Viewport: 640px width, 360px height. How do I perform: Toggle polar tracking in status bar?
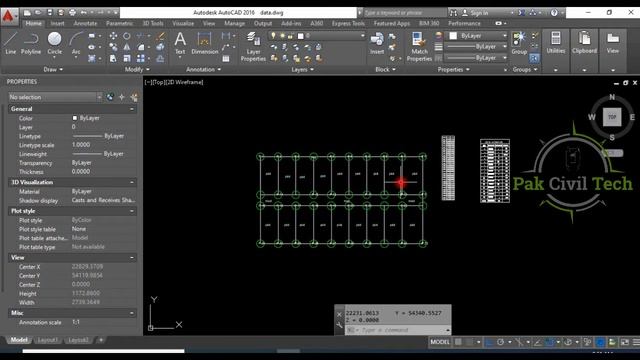pos(500,342)
